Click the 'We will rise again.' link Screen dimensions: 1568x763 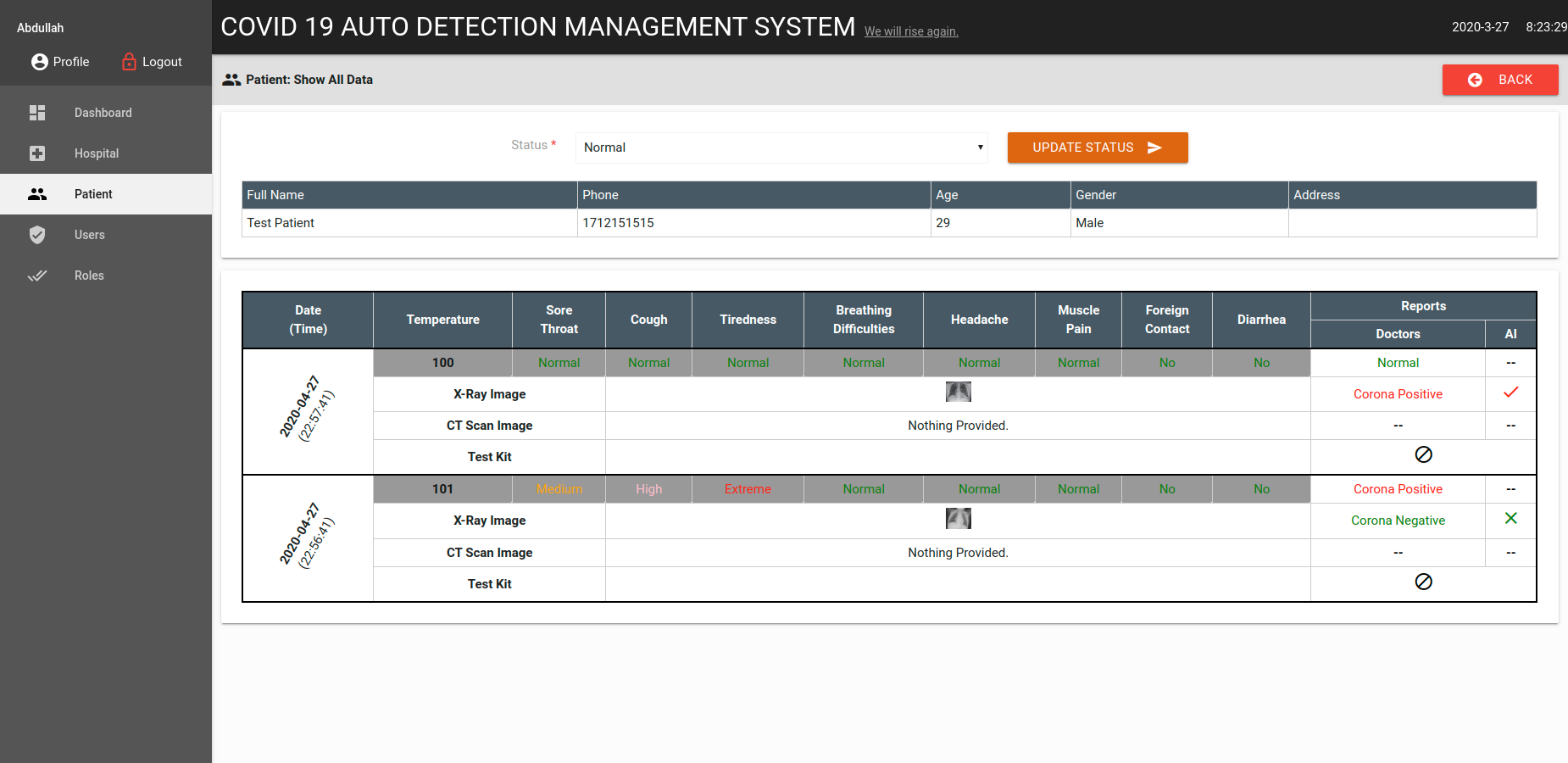[x=911, y=31]
